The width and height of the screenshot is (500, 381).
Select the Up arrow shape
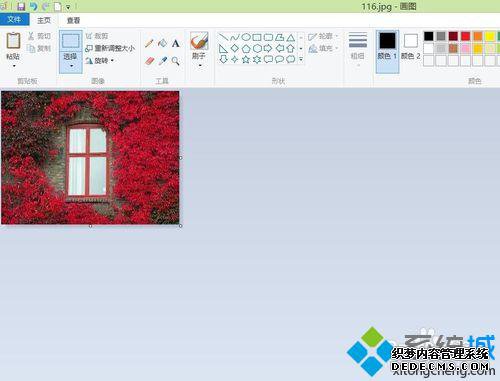(x=291, y=49)
